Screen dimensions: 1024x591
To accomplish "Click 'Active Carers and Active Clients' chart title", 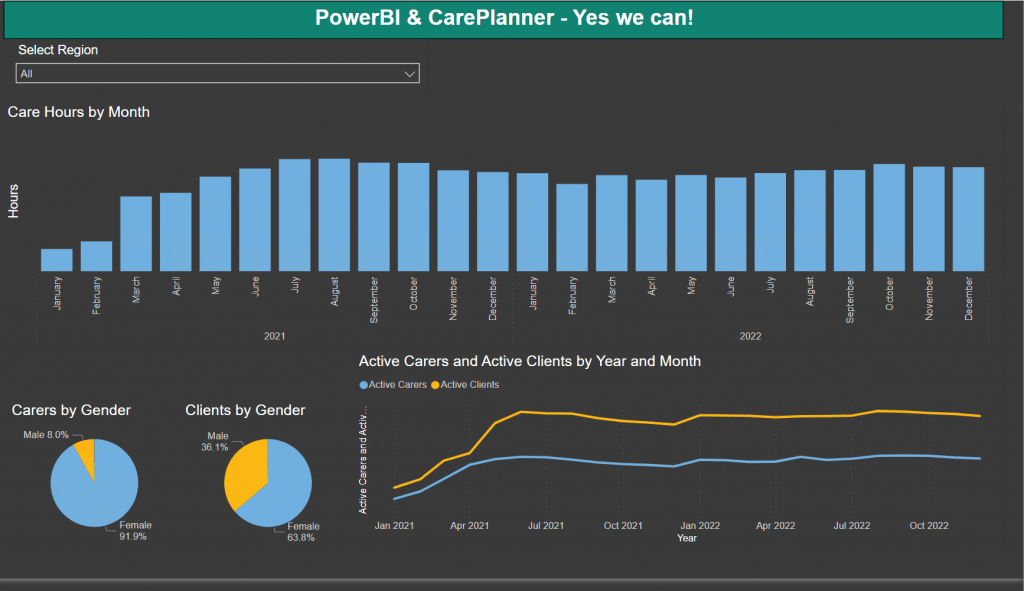I will click(x=530, y=361).
